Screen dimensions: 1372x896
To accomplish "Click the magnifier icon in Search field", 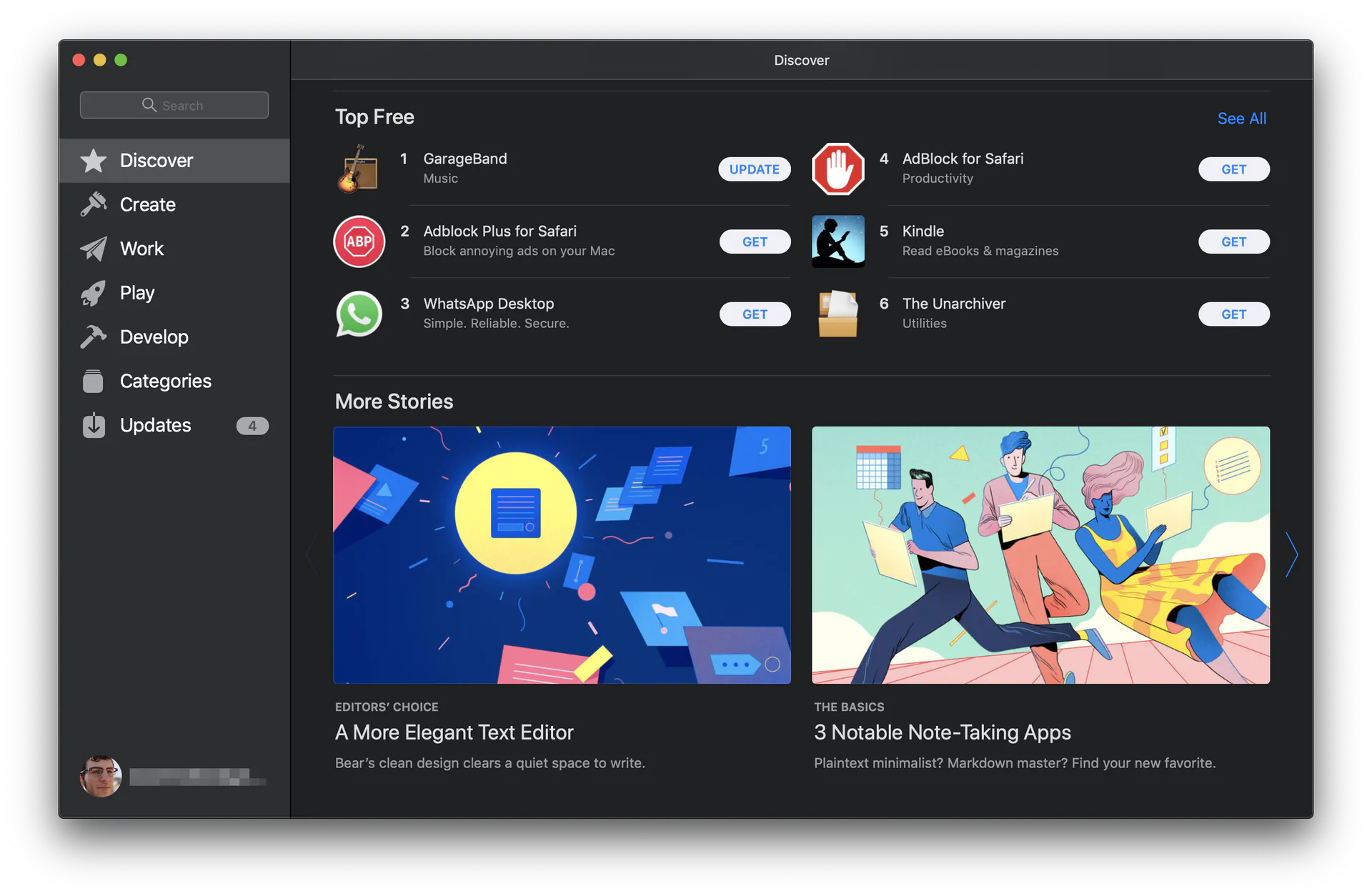I will click(x=149, y=105).
